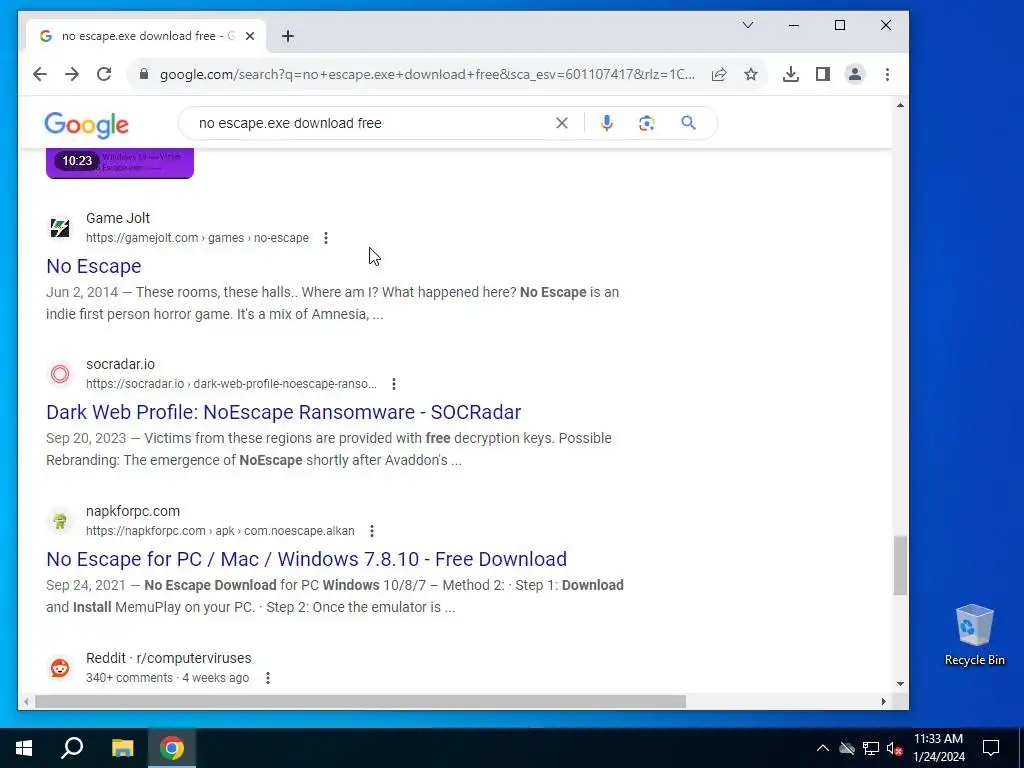
Task: Submit search with the magnifier icon
Action: (688, 123)
